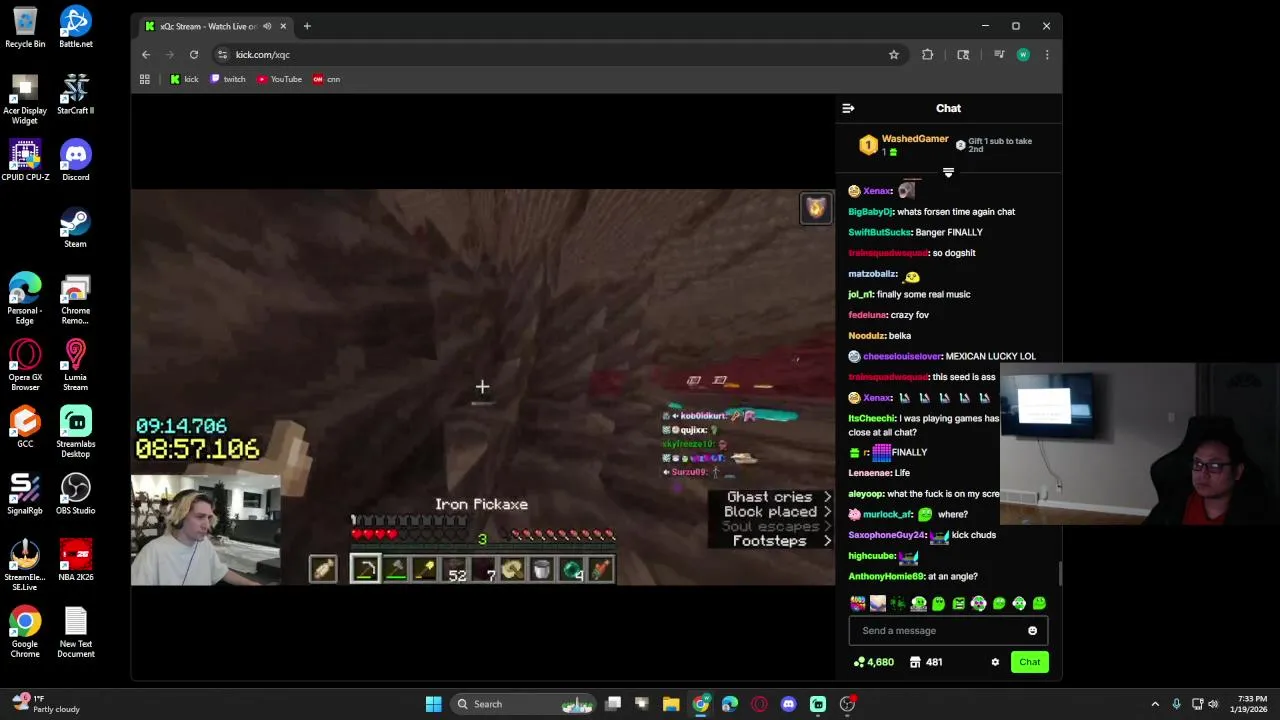Click chat username BigBabyDj
This screenshot has height=720, width=1280.
870,212
